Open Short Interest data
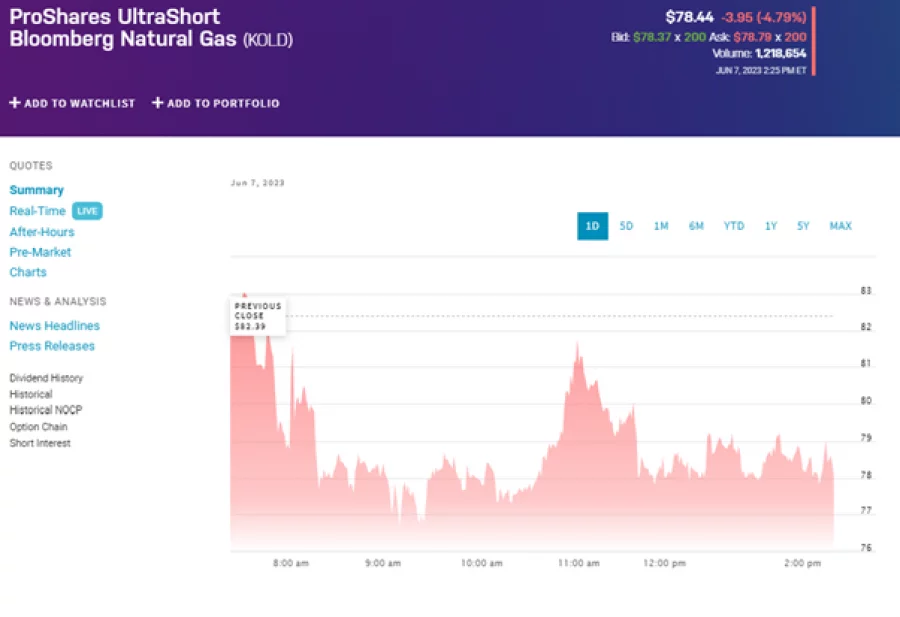Image resolution: width=900 pixels, height=617 pixels. 40,443
